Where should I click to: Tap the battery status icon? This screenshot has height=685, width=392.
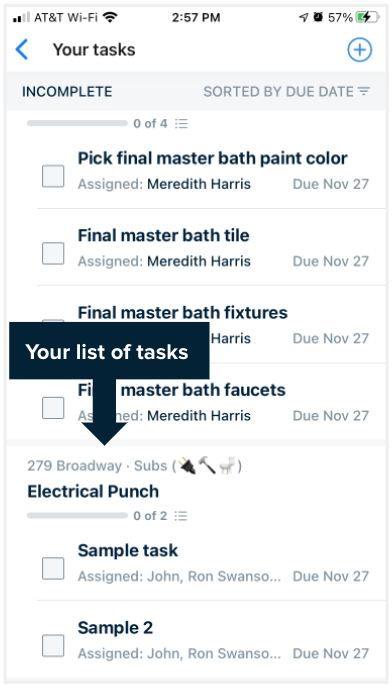[x=368, y=17]
